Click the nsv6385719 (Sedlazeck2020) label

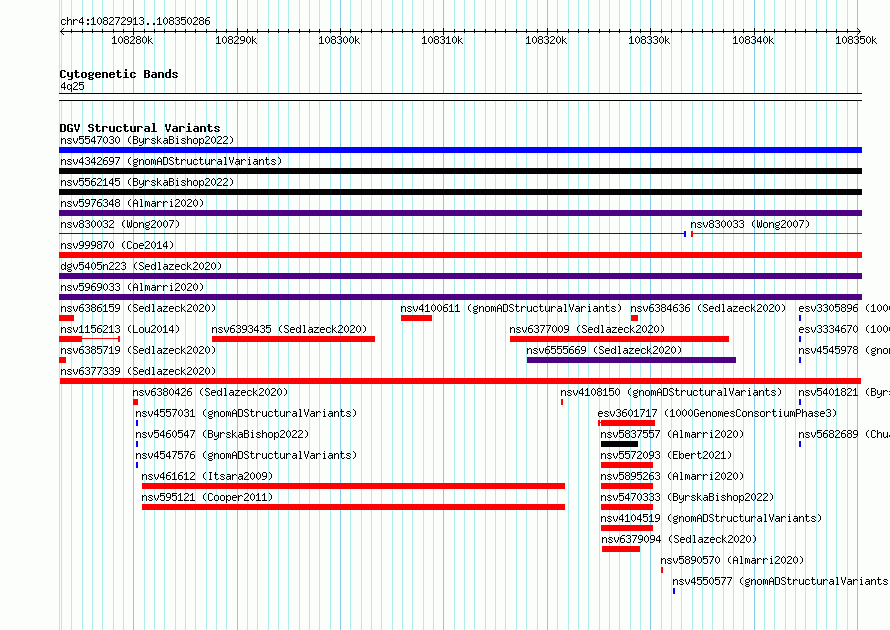click(x=138, y=350)
